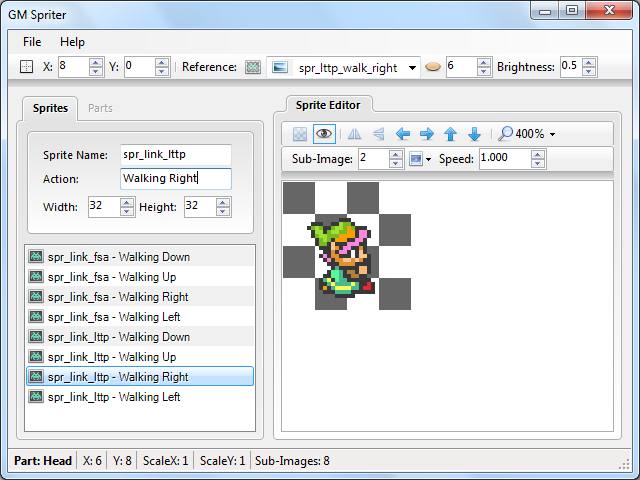Increase Speed with up spinner
Image resolution: width=640 pixels, height=480 pixels.
click(538, 155)
